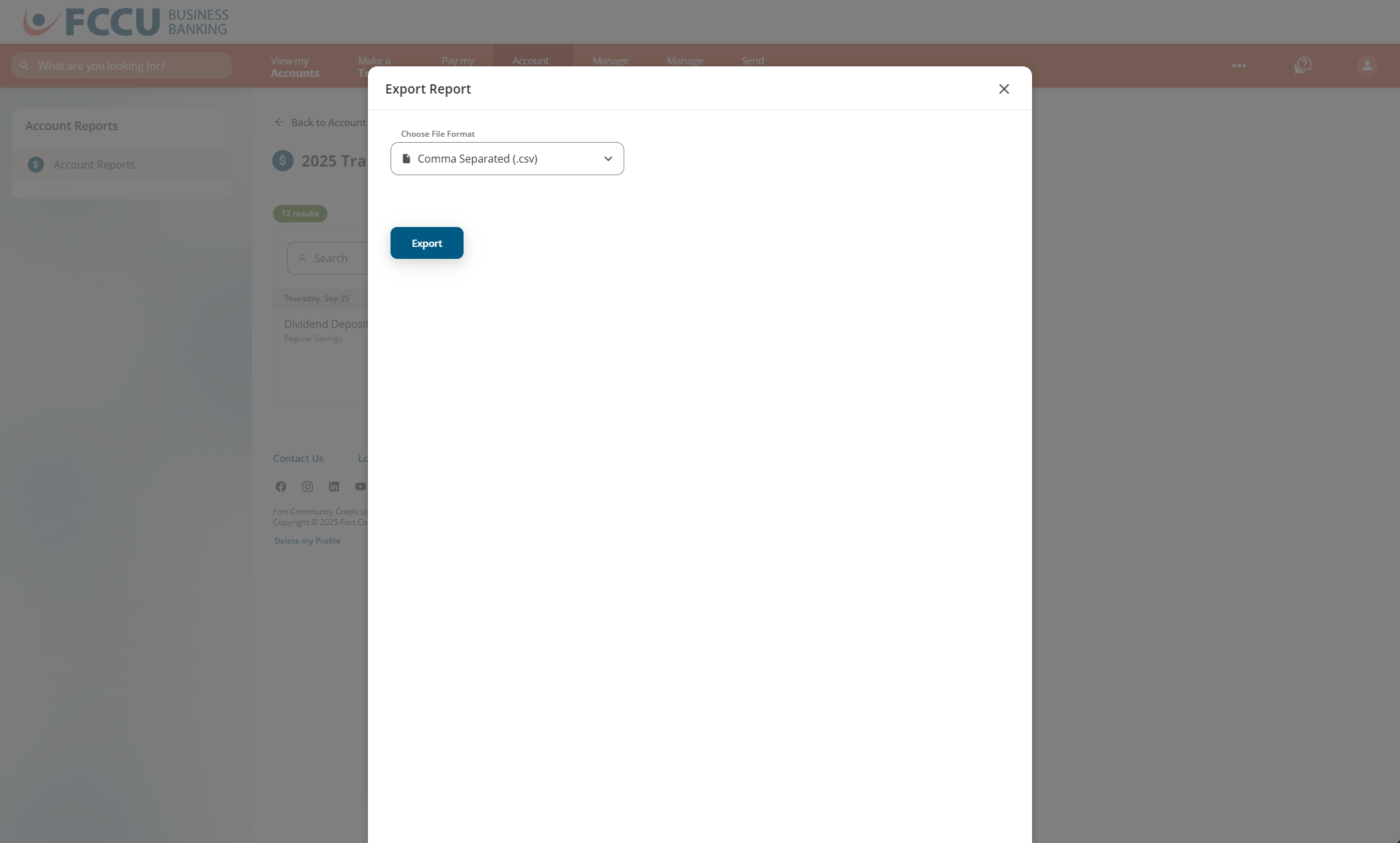Image resolution: width=1400 pixels, height=843 pixels.
Task: Click the Delete my Profile link
Action: [x=306, y=540]
